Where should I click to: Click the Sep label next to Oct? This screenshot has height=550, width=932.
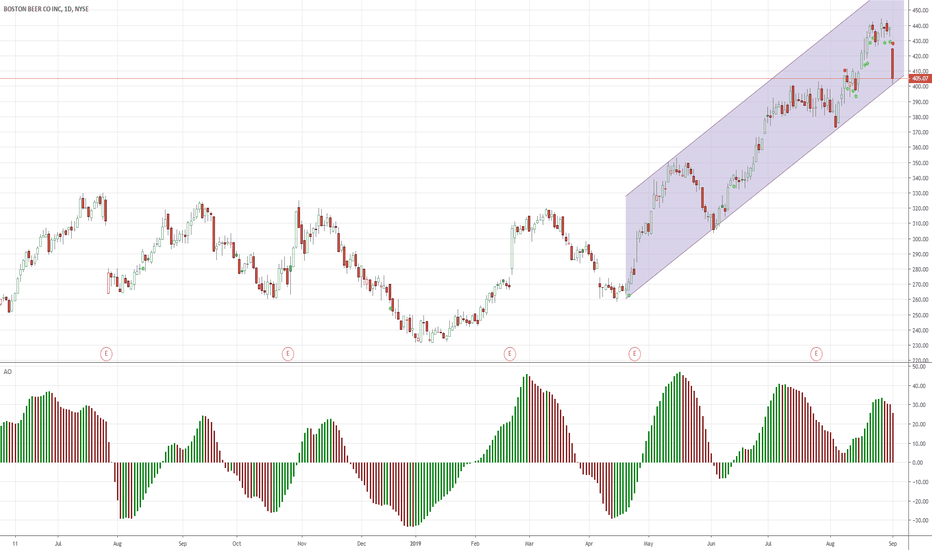(x=182, y=543)
